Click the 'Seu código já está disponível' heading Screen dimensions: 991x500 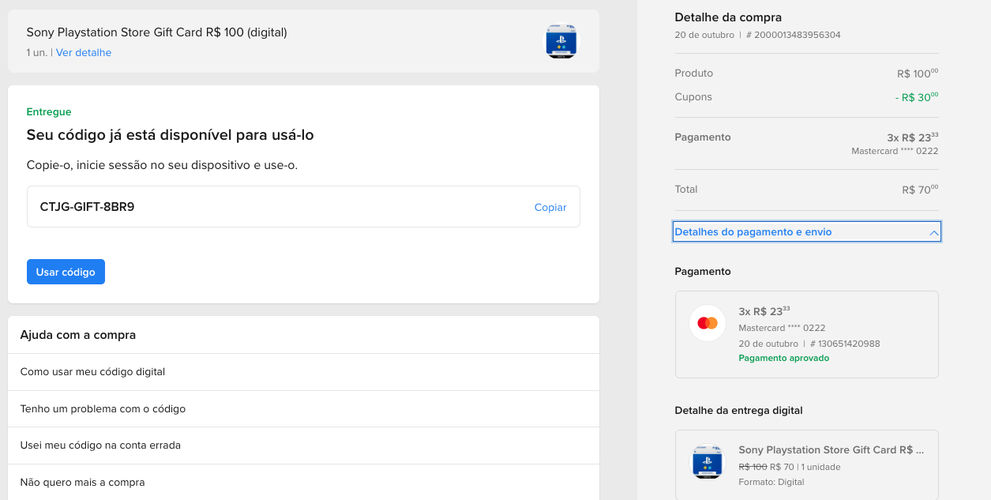point(170,135)
